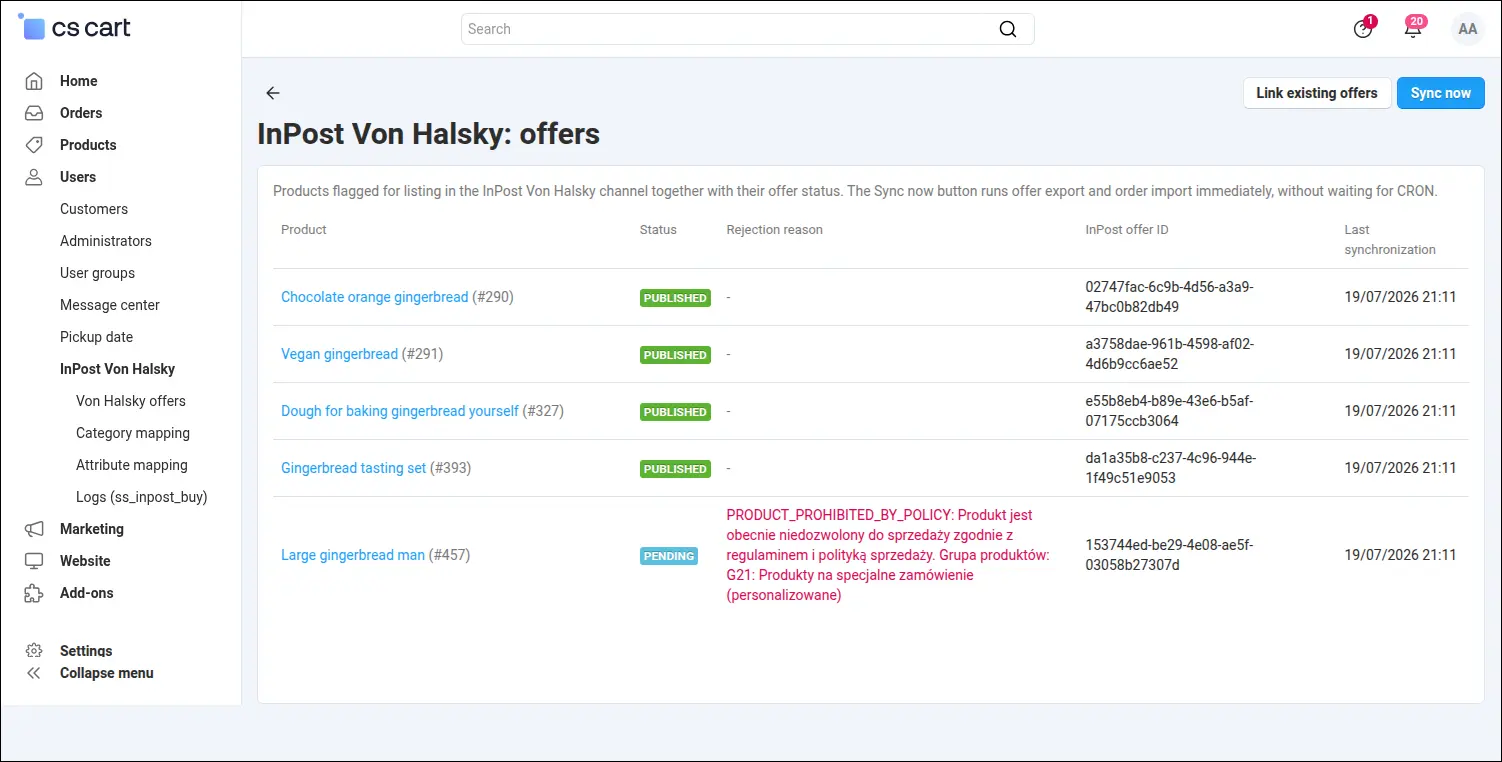
Task: Click the search magnifier icon
Action: pos(1008,29)
